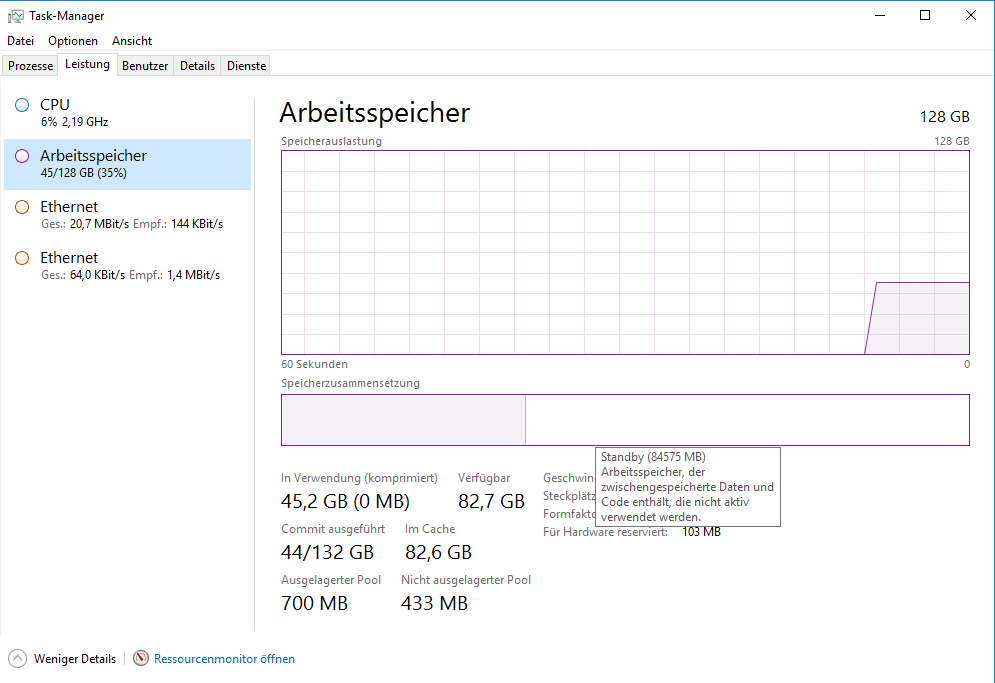
Task: Maximize the Task-Manager window
Action: [925, 15]
